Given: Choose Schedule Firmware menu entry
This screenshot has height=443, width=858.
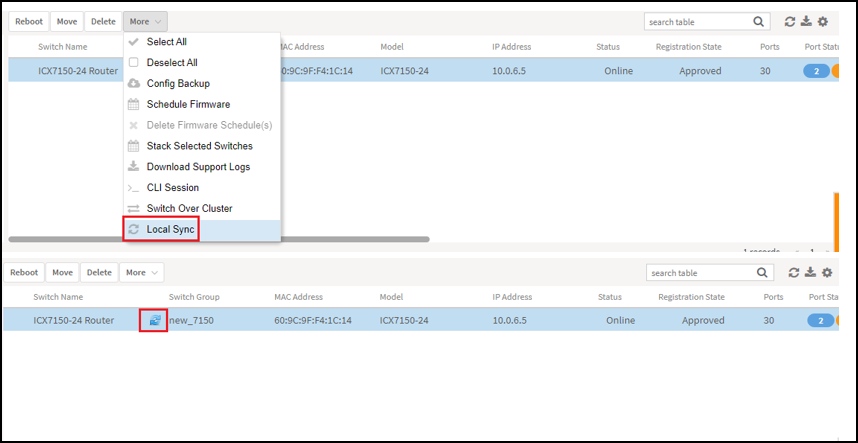Looking at the screenshot, I should (x=202, y=104).
